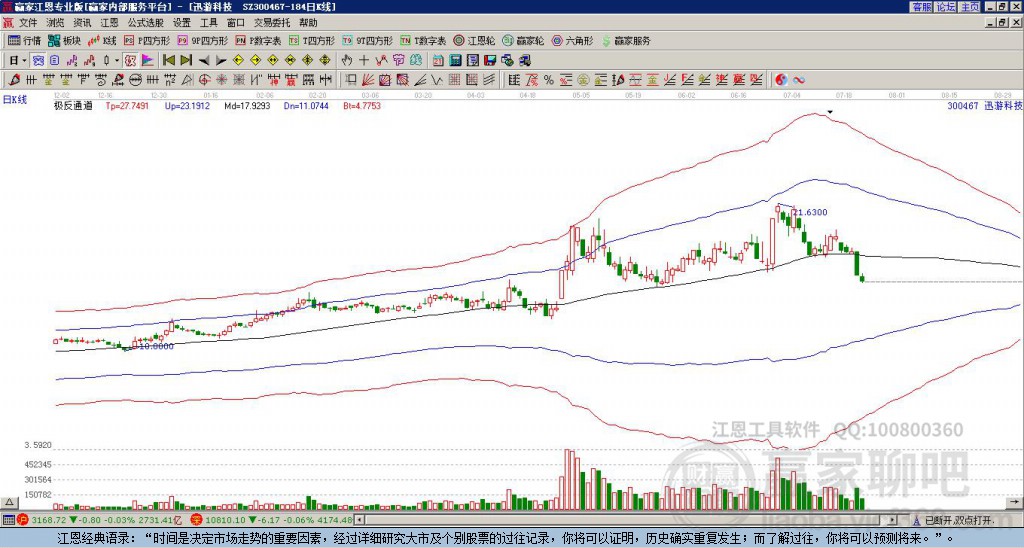Click the 极反通道 indicator label
Screen dimensions: 1024x548
coord(72,105)
